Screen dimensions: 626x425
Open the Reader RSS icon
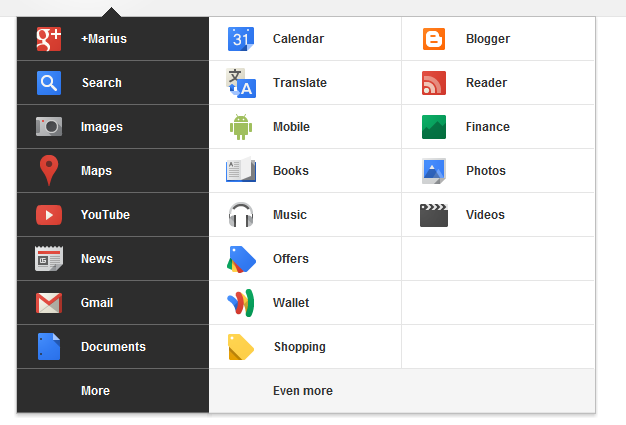[434, 83]
